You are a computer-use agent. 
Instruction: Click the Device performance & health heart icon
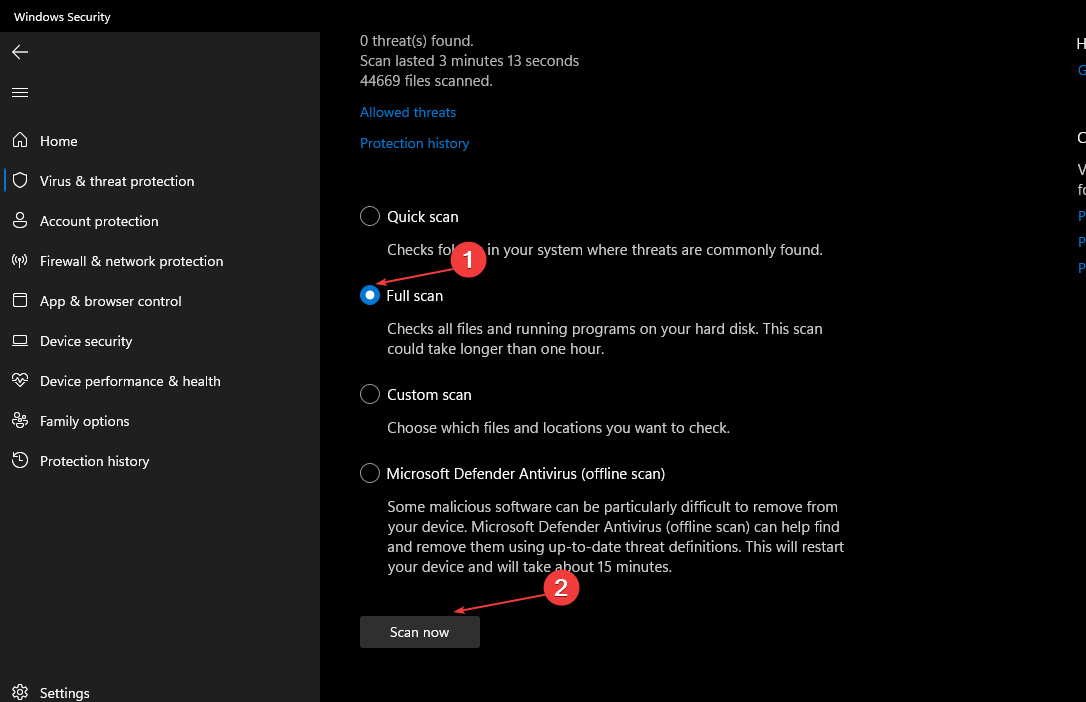[20, 381]
